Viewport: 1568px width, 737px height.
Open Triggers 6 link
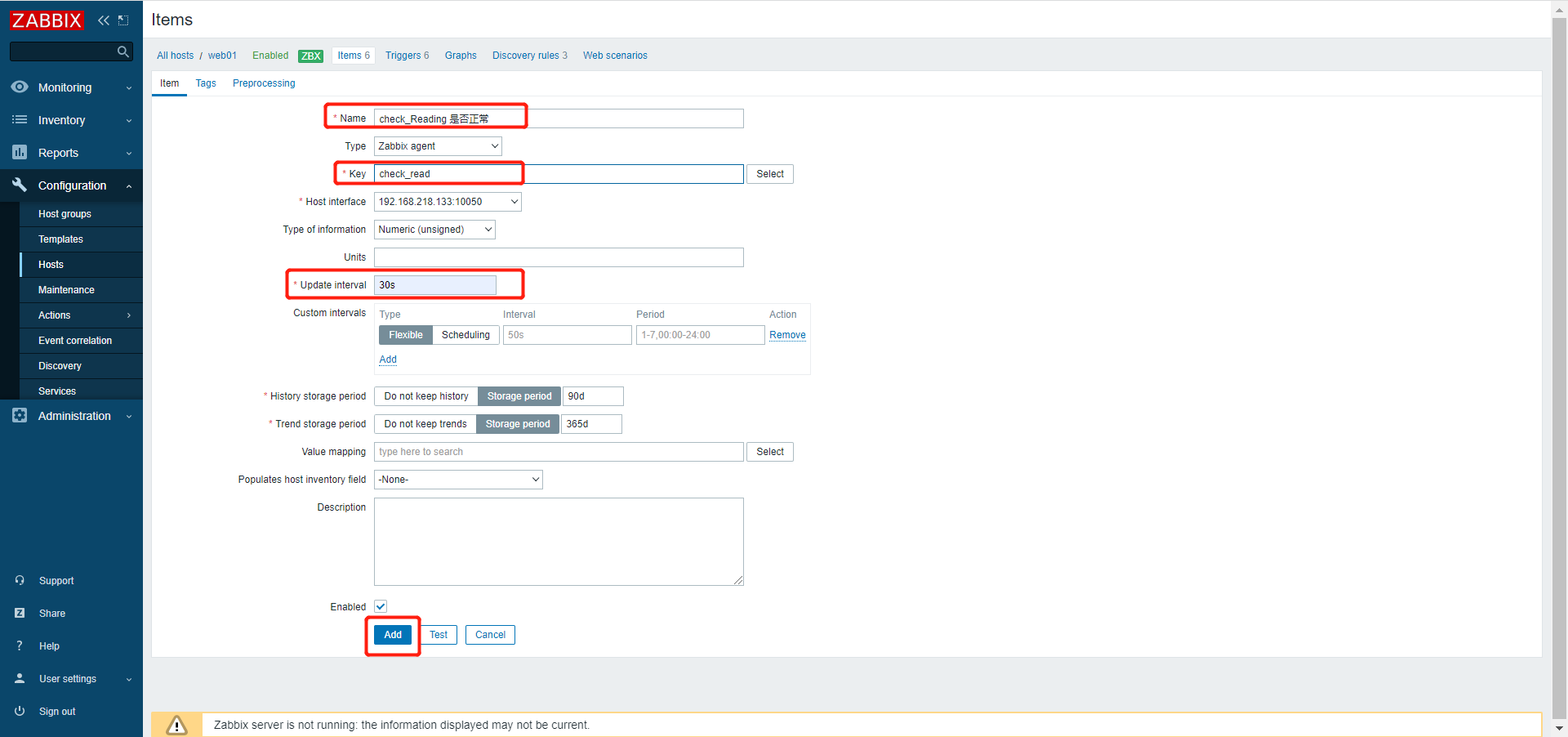click(x=407, y=56)
